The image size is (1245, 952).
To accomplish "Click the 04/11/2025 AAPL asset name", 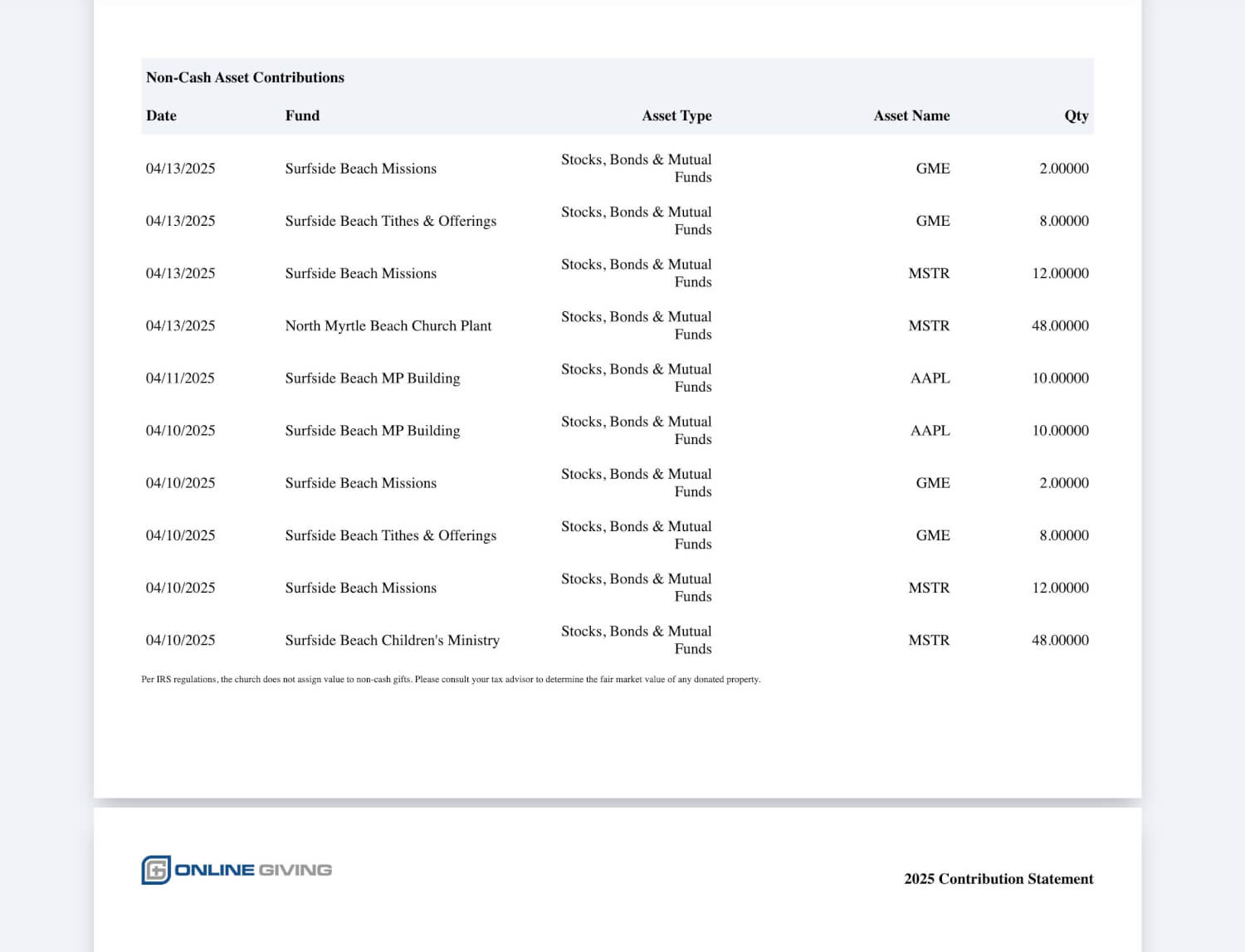I will tap(930, 378).
